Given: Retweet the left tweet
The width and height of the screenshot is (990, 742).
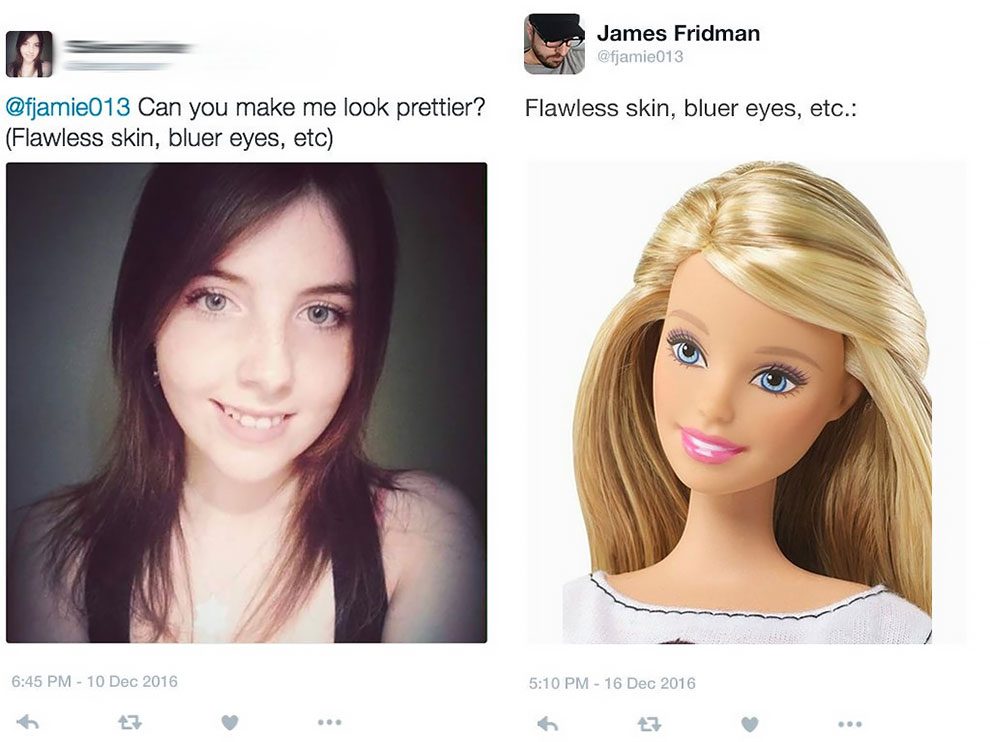Looking at the screenshot, I should click(x=129, y=722).
